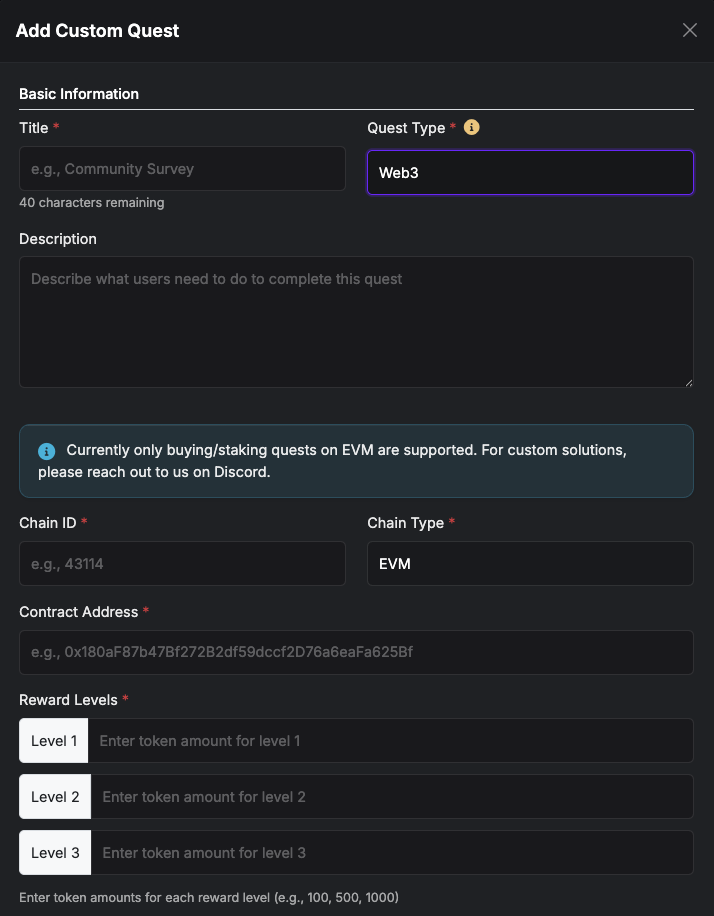Viewport: 714px width, 916px height.
Task: Select the Level 2 token amount field
Action: [390, 797]
